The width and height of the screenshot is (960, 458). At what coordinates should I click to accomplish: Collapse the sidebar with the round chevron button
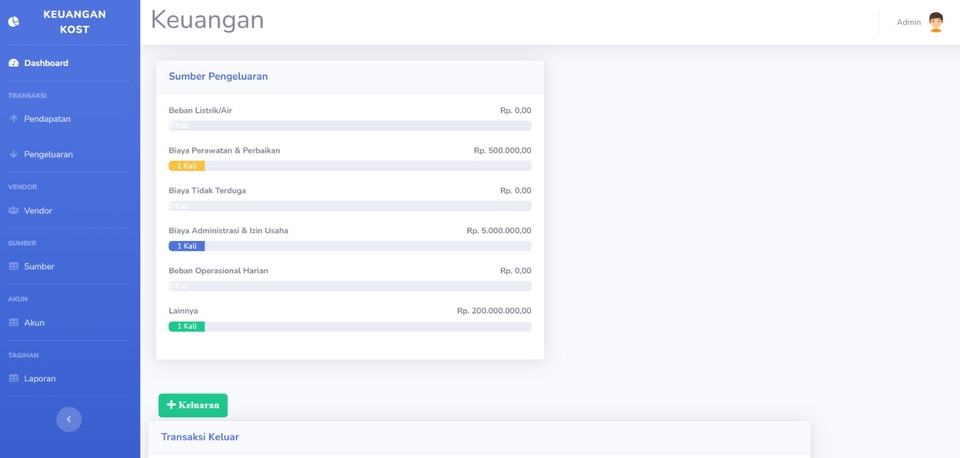[x=69, y=419]
